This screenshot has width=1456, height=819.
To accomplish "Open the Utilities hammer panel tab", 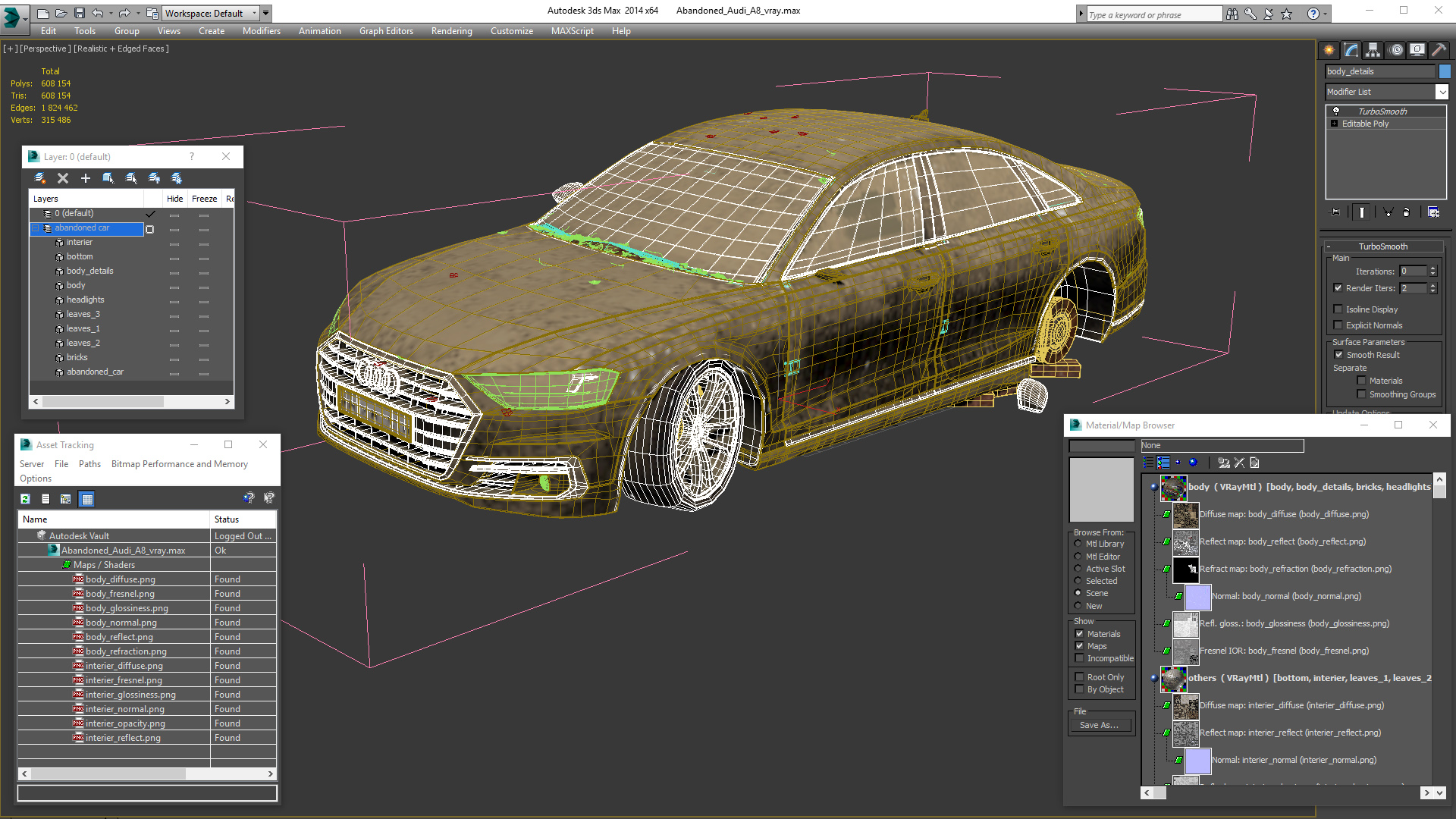I will pos(1439,50).
